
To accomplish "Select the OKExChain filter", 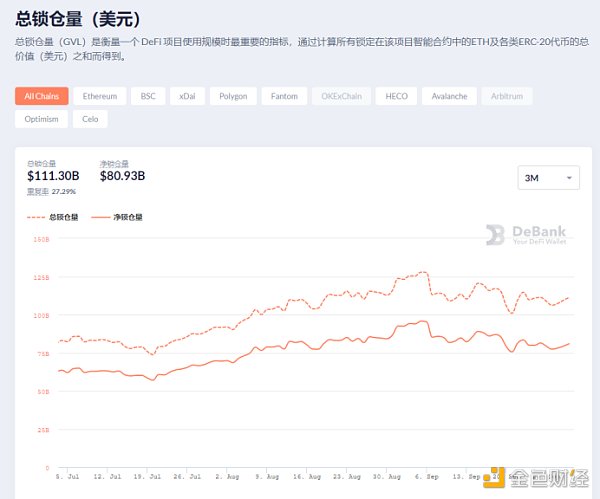I will tap(342, 97).
